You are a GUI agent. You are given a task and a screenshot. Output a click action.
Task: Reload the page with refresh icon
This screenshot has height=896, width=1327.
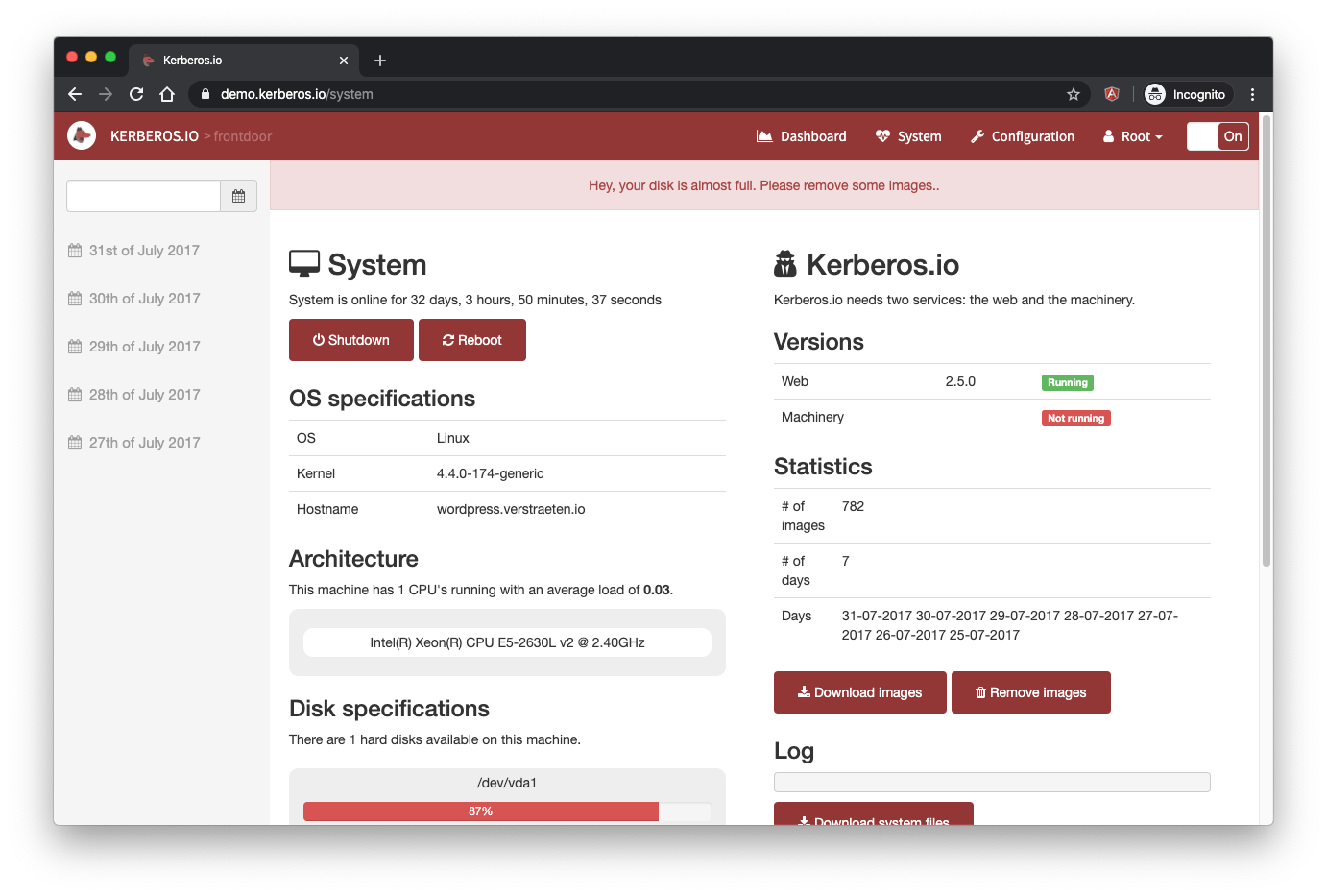[136, 94]
